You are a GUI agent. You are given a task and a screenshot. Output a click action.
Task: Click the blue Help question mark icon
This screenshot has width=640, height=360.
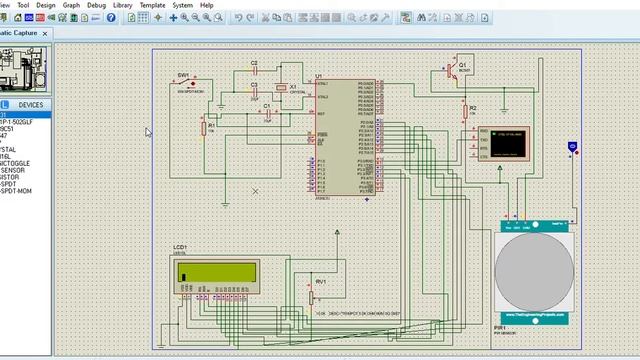111,18
